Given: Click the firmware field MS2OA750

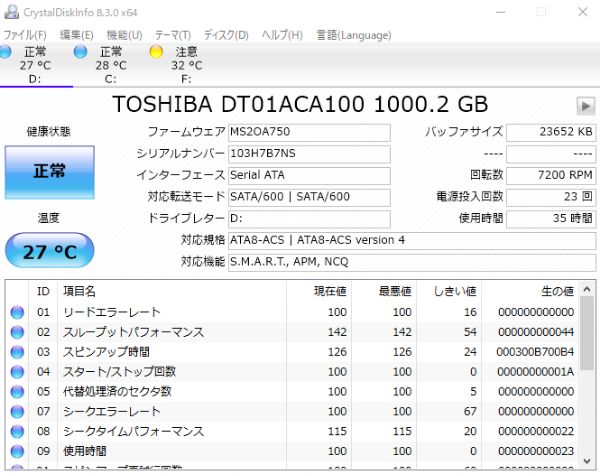Looking at the screenshot, I should click(x=309, y=132).
